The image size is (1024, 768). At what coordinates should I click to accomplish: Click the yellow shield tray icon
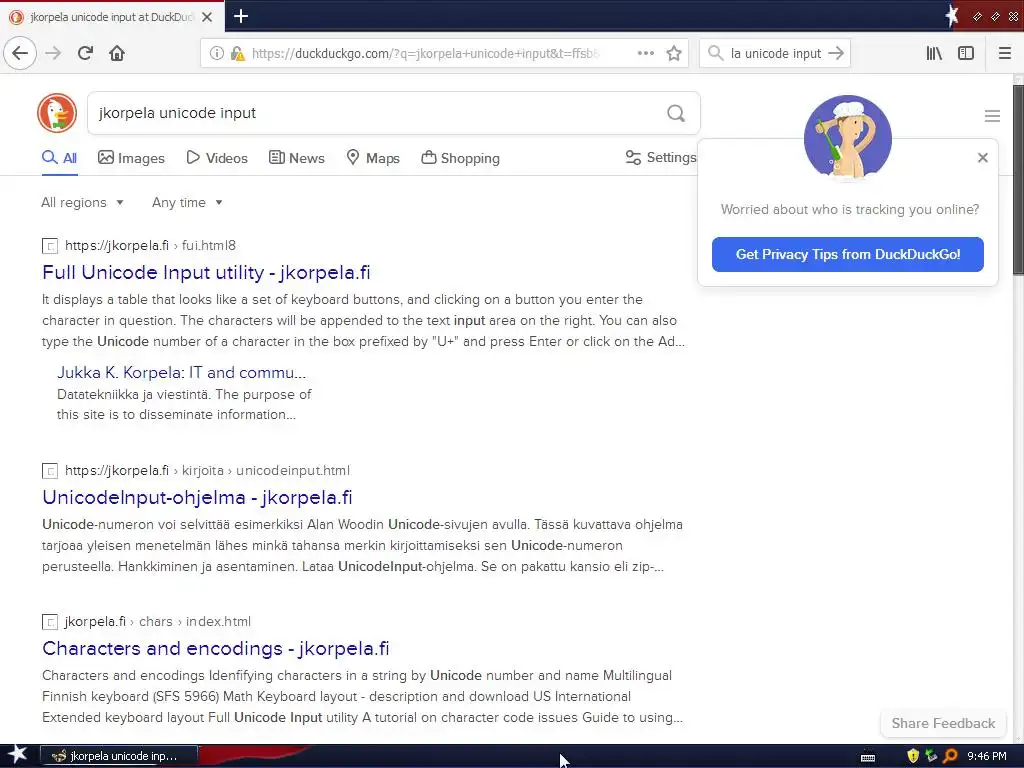(913, 756)
